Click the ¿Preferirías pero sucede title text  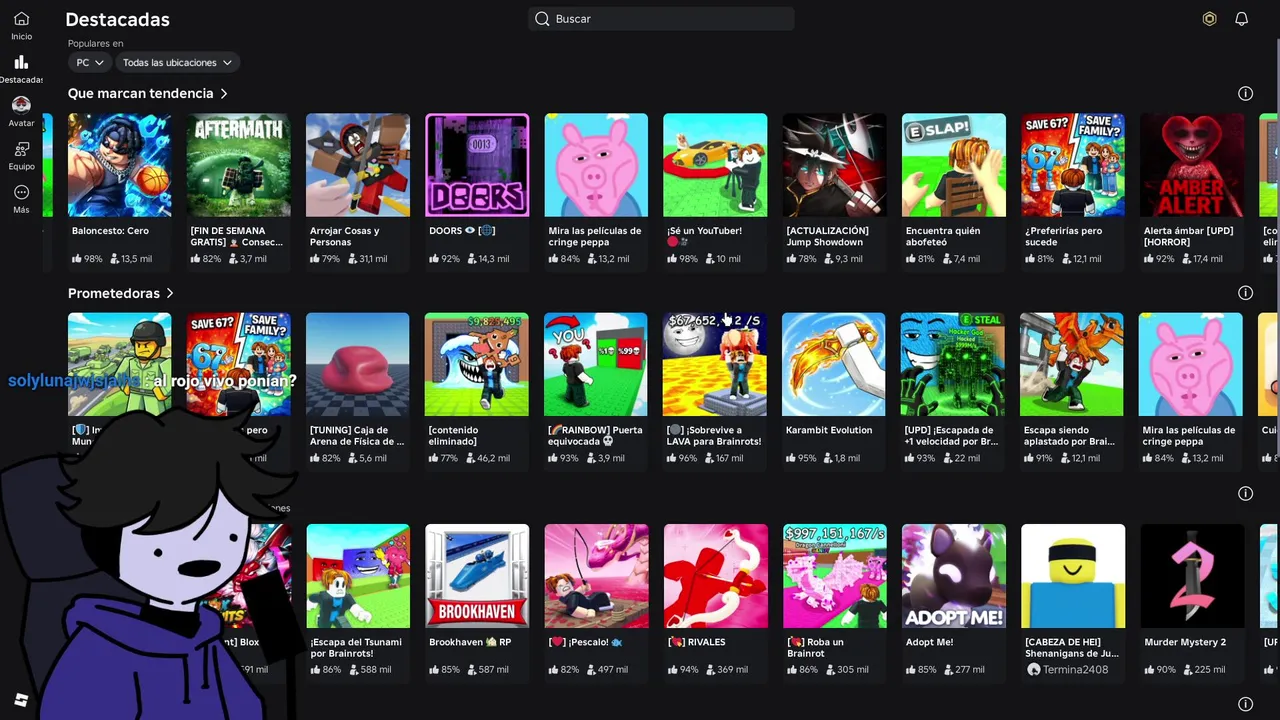[1063, 236]
